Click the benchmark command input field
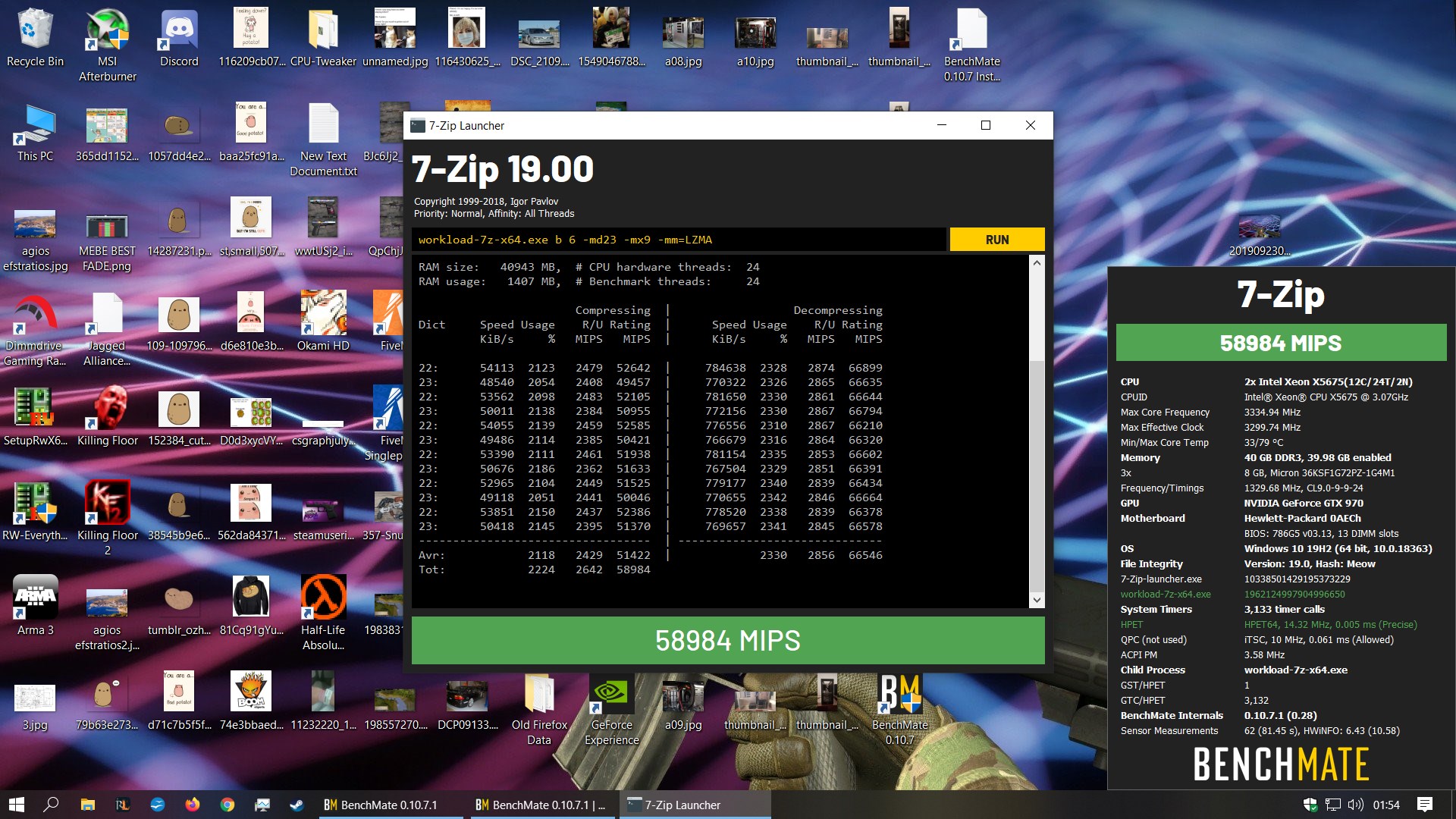The width and height of the screenshot is (1456, 819). coord(679,240)
